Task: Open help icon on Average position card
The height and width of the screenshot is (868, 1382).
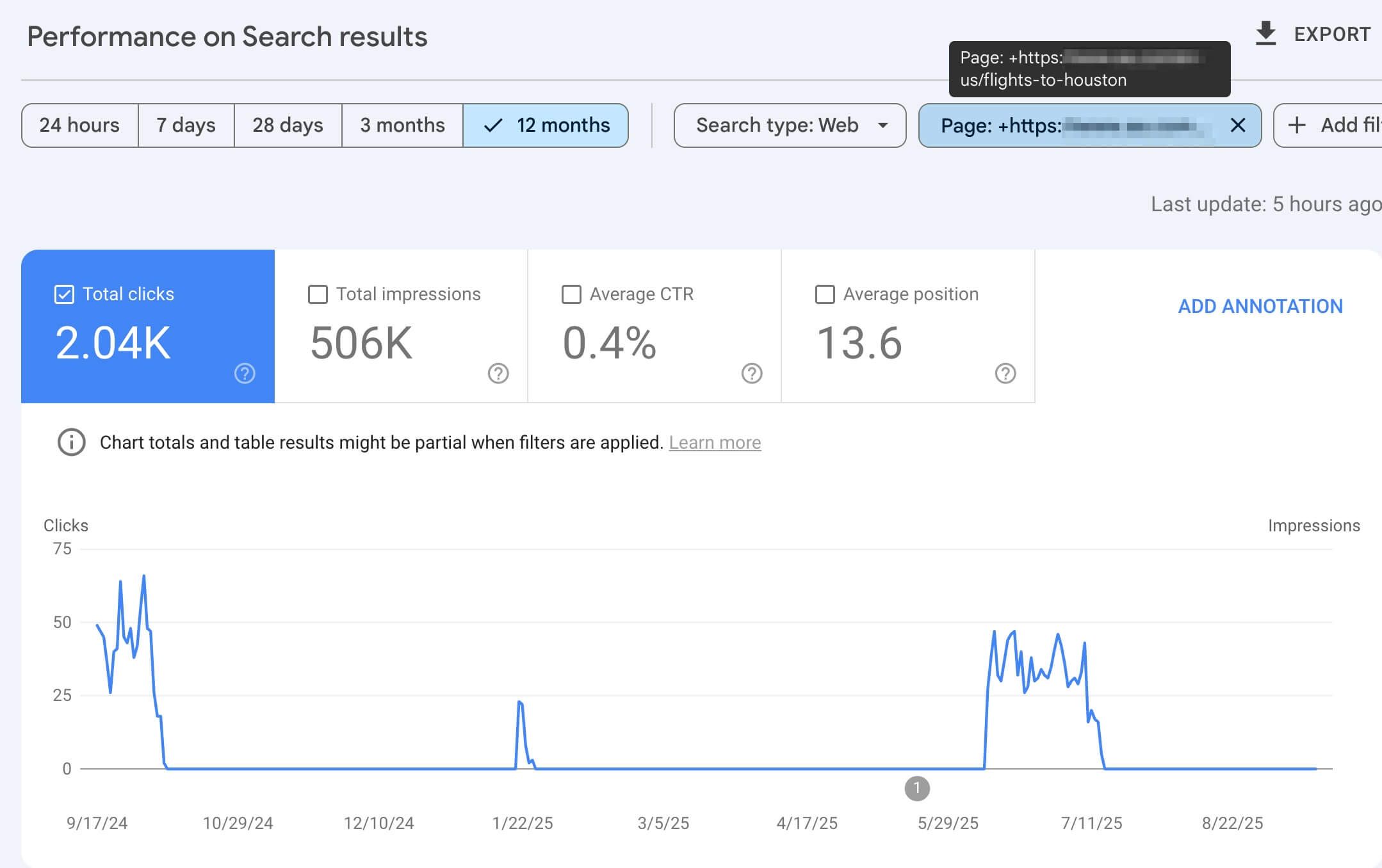Action: 1005,373
